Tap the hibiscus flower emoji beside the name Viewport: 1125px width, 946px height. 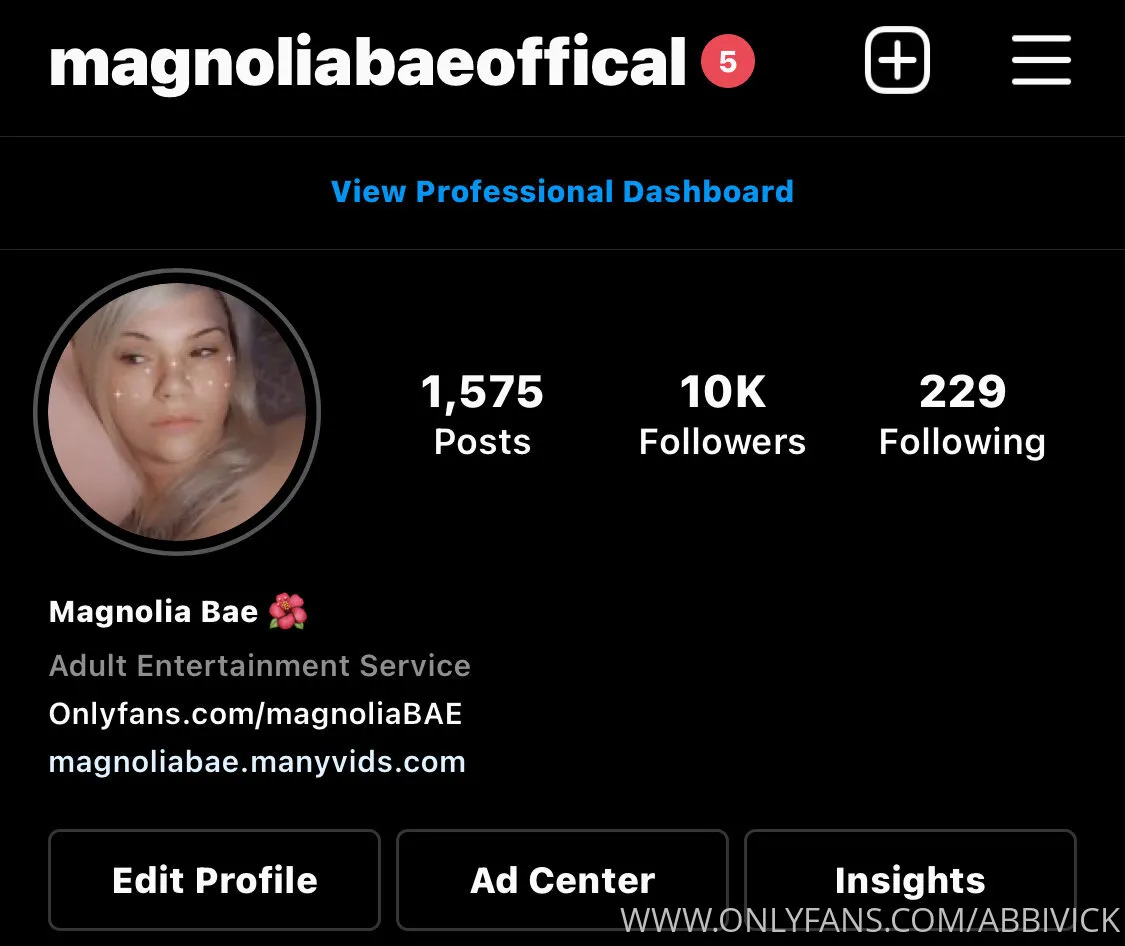(x=288, y=611)
